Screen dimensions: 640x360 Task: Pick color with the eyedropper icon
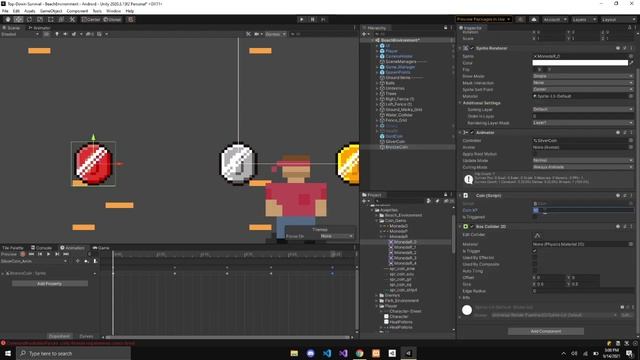point(632,63)
